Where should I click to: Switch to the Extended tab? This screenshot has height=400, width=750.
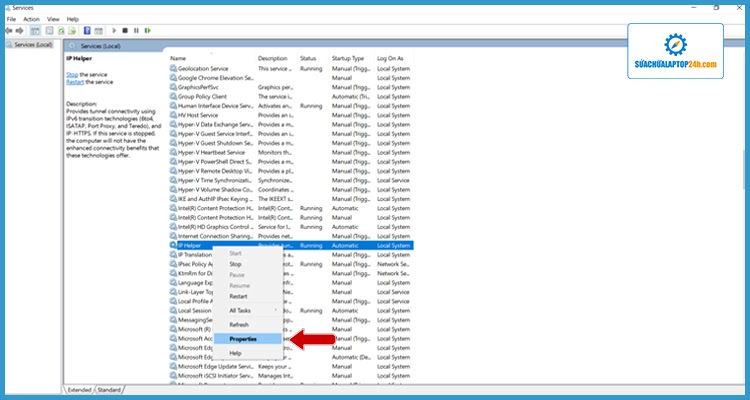coord(79,389)
